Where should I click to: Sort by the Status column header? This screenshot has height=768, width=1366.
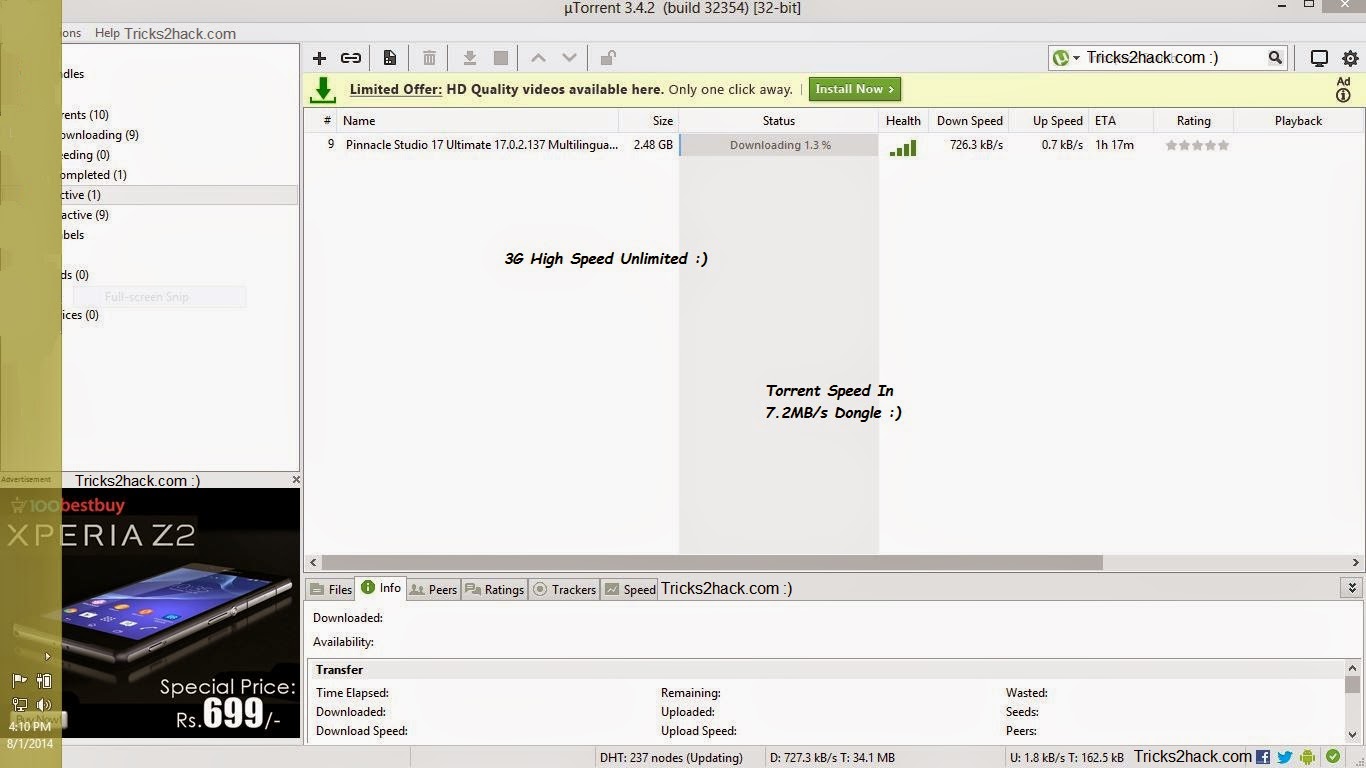pos(779,121)
